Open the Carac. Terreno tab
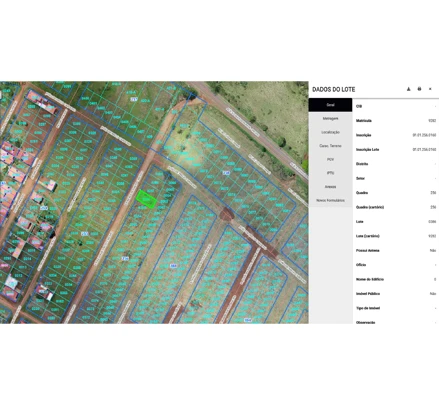Image resolution: width=439 pixels, height=405 pixels. [330, 146]
